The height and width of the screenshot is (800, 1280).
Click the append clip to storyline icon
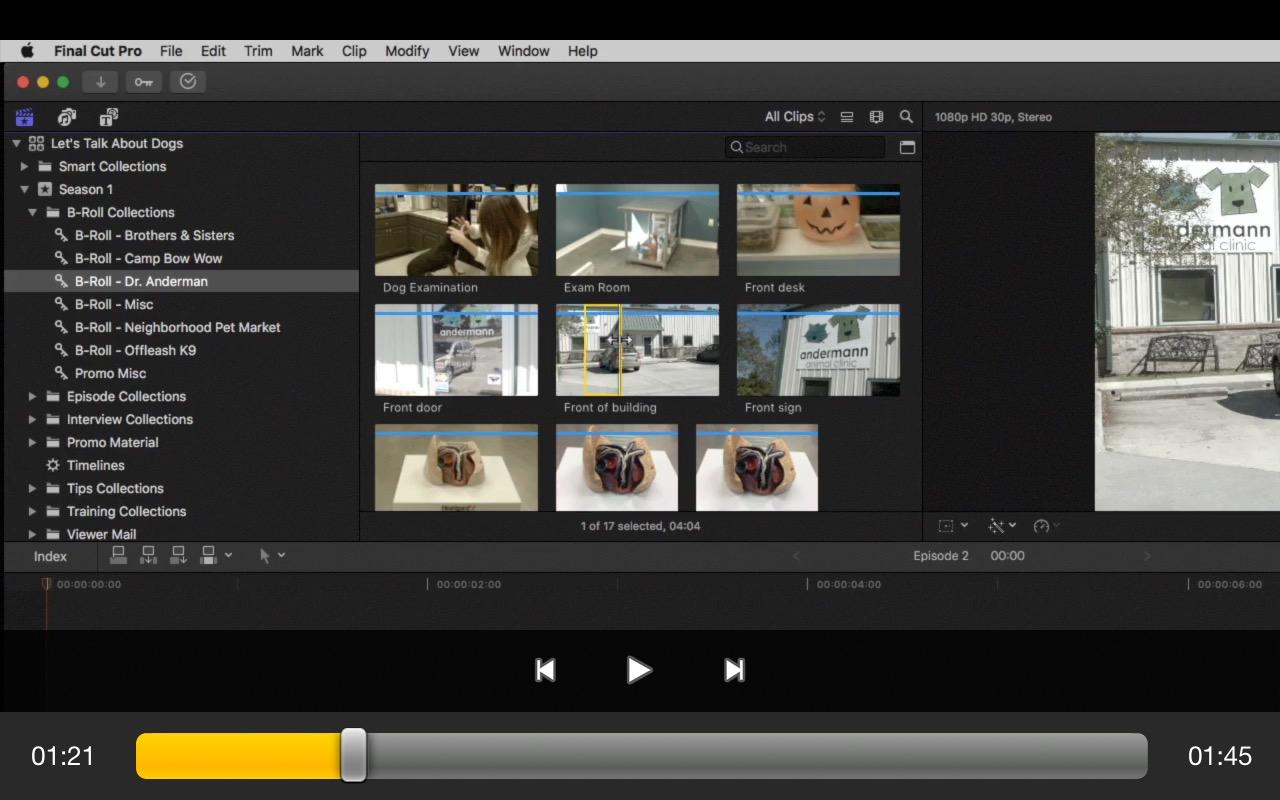(179, 555)
